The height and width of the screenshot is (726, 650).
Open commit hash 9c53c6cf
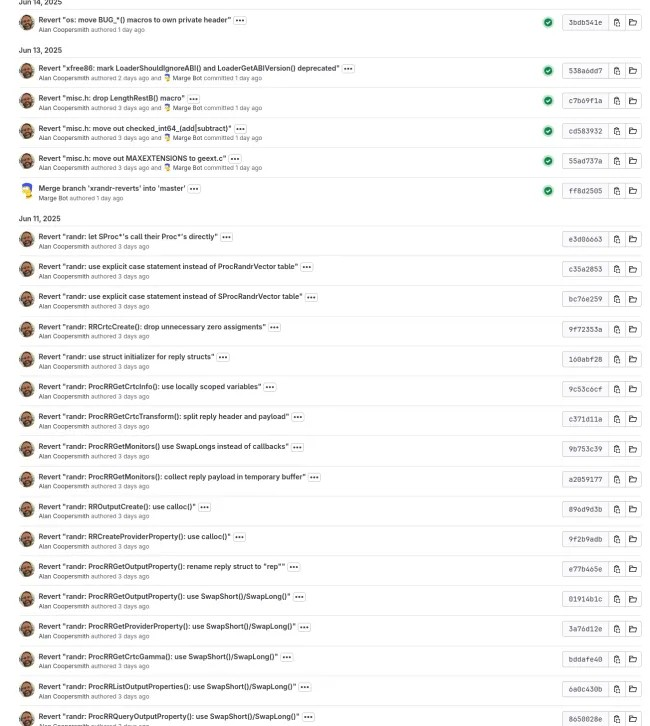click(585, 389)
